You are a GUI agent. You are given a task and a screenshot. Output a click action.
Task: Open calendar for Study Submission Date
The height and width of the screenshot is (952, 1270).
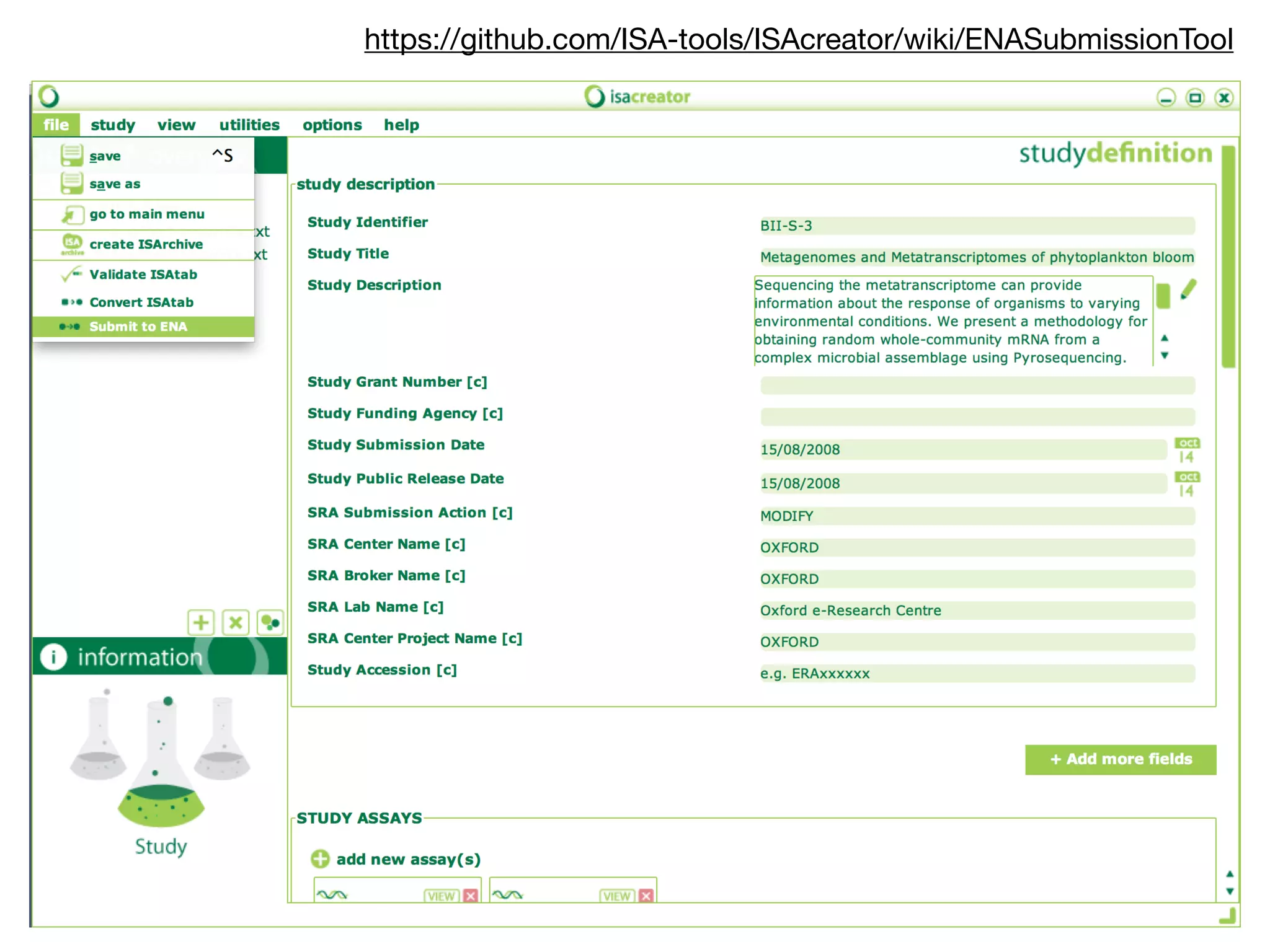pyautogui.click(x=1187, y=451)
